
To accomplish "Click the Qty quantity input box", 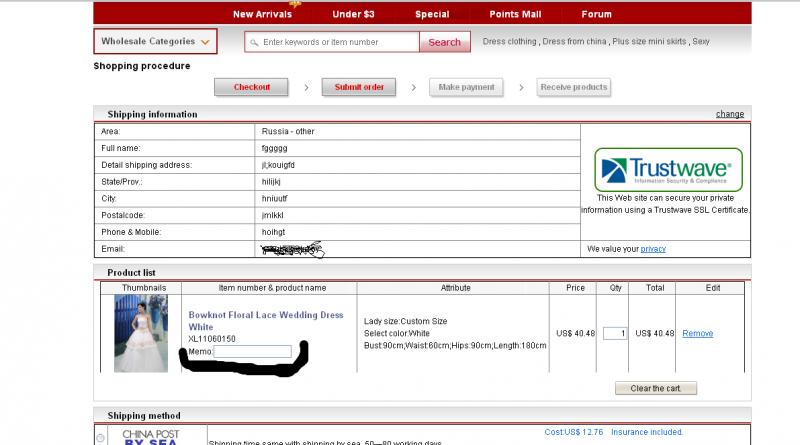I will tap(614, 333).
